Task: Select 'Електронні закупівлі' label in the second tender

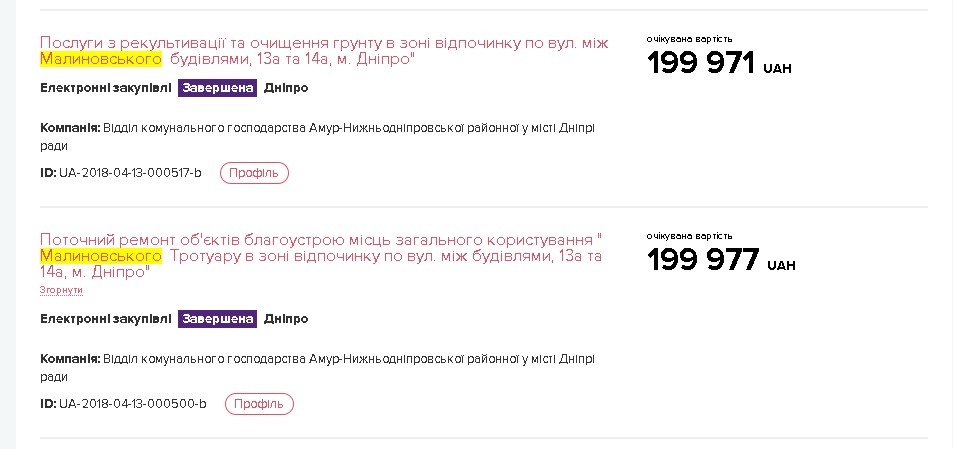Action: (105, 319)
